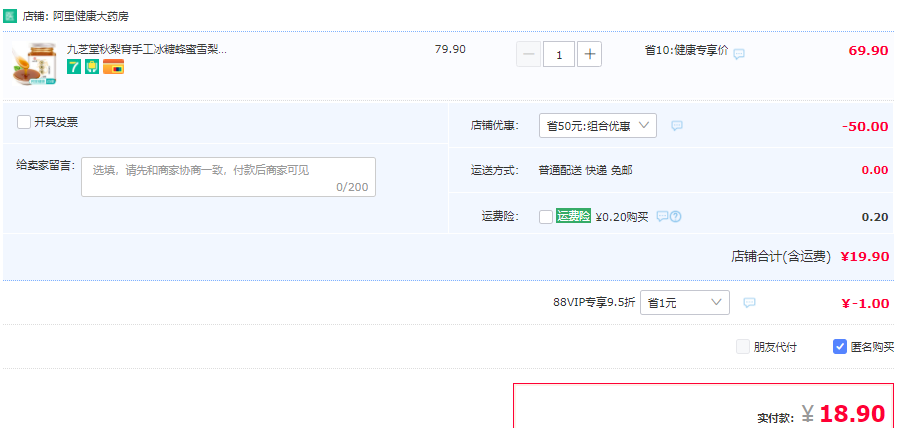Click the 88VIP专享9.5折 label
This screenshot has width=897, height=428.
[594, 303]
